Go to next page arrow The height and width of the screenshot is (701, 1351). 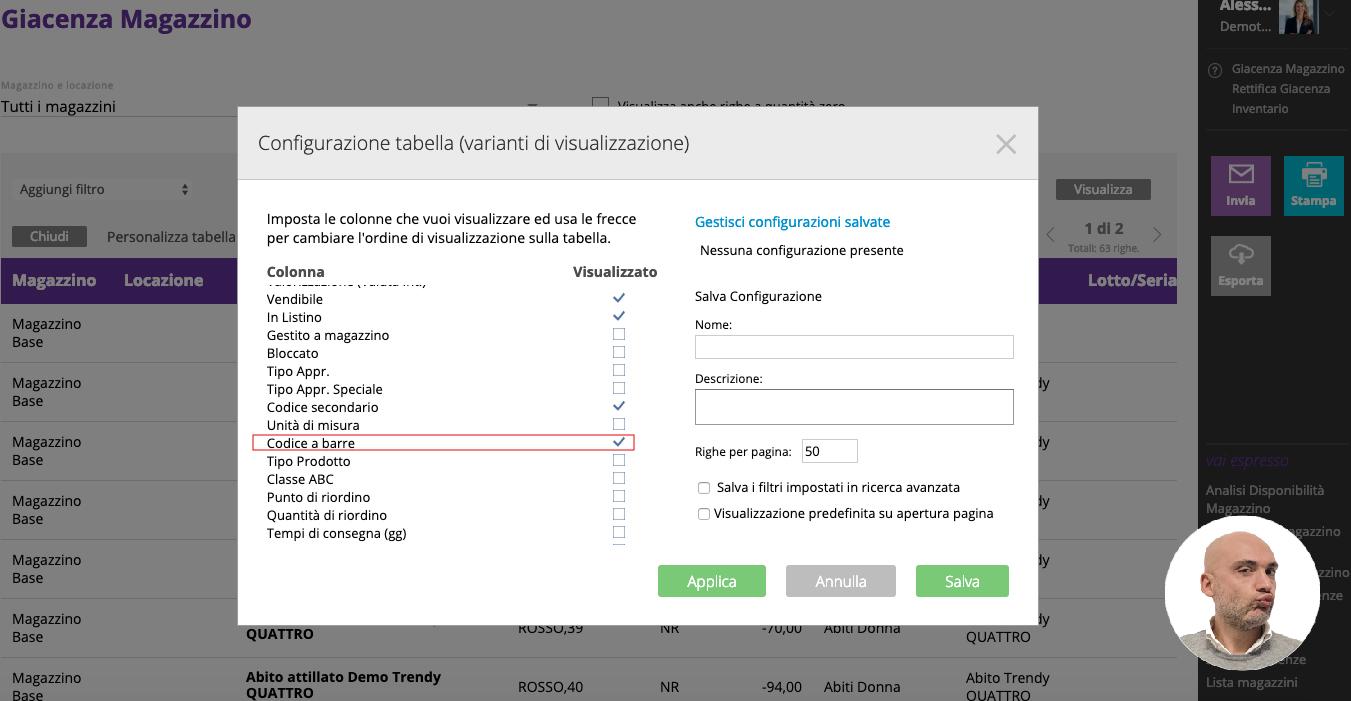coord(1157,235)
